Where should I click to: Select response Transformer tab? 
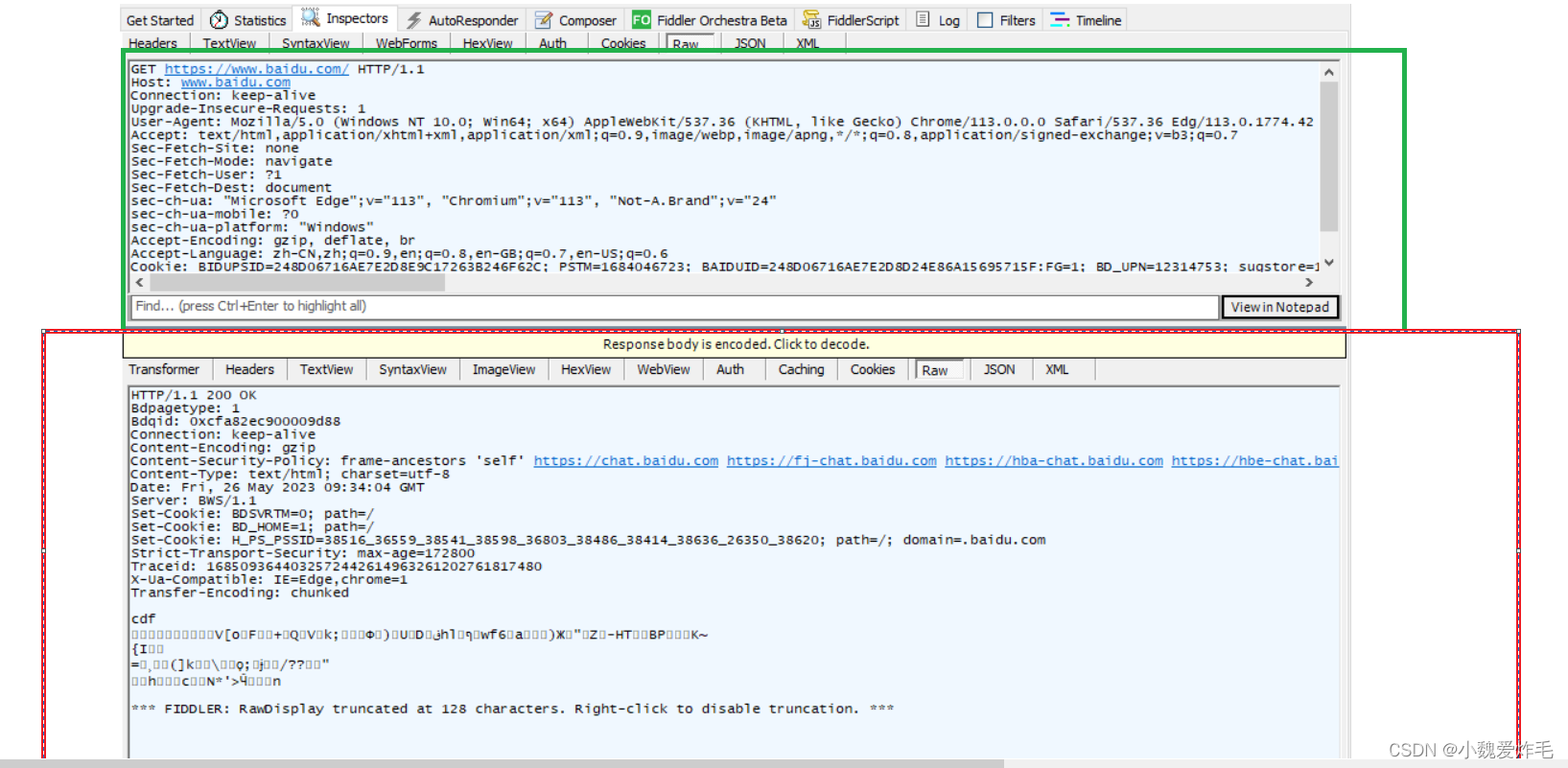(164, 370)
